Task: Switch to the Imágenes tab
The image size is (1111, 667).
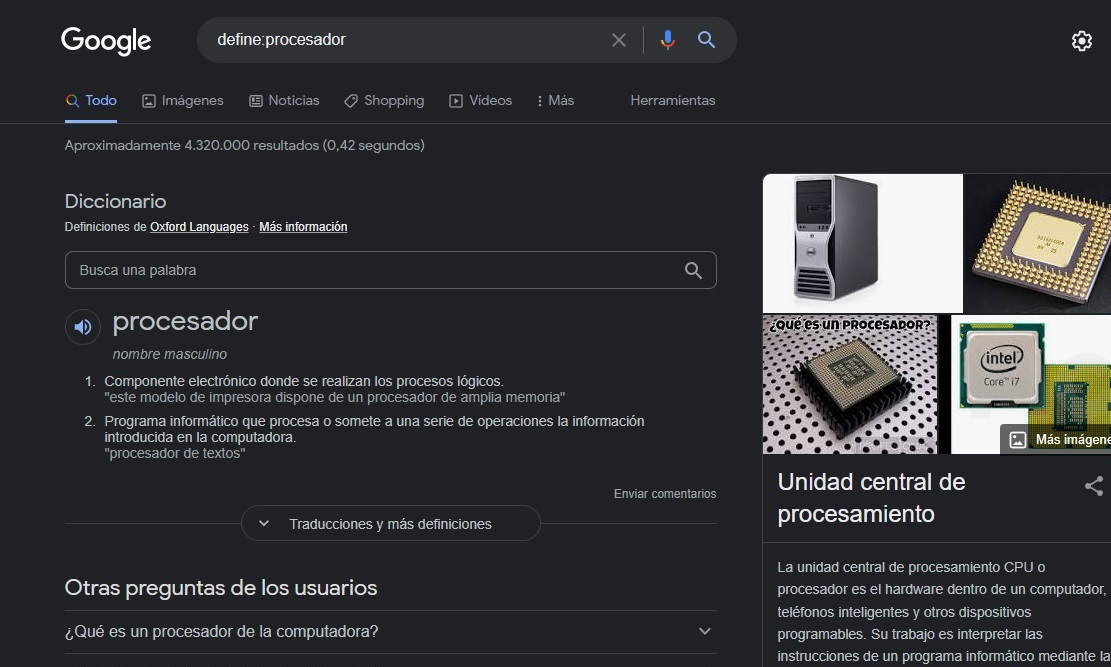Action: (183, 101)
